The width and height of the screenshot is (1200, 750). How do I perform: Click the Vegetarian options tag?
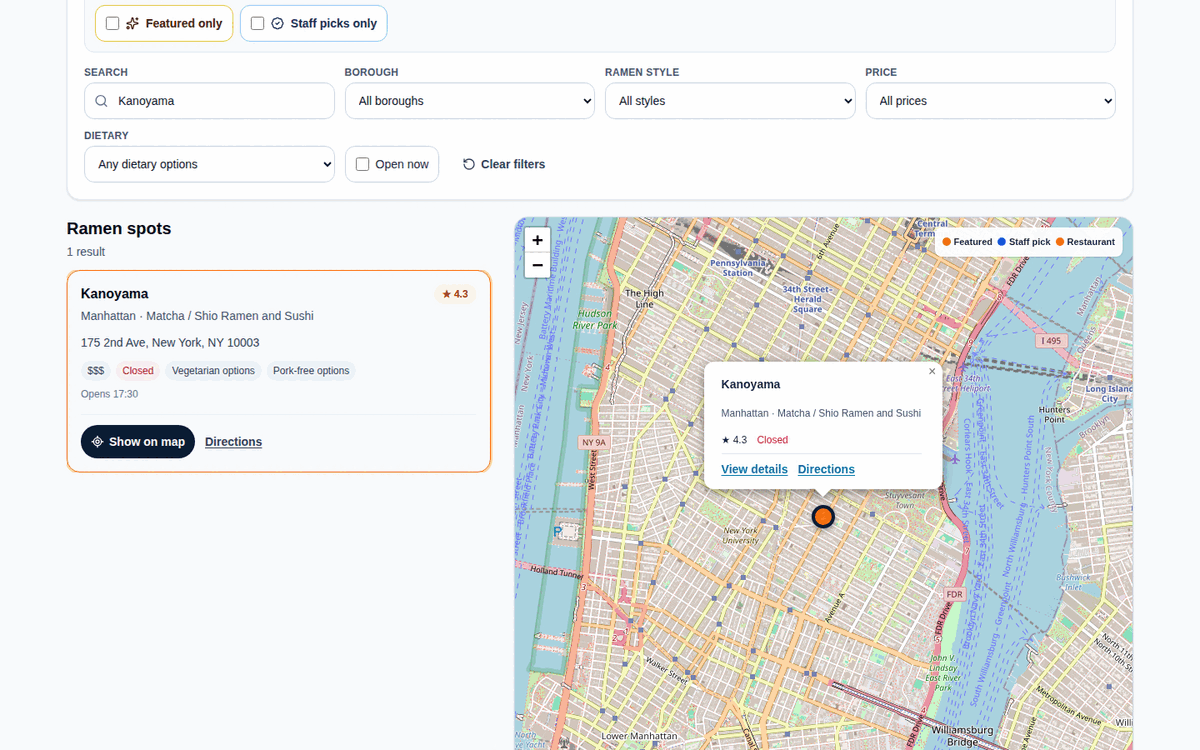(x=213, y=371)
